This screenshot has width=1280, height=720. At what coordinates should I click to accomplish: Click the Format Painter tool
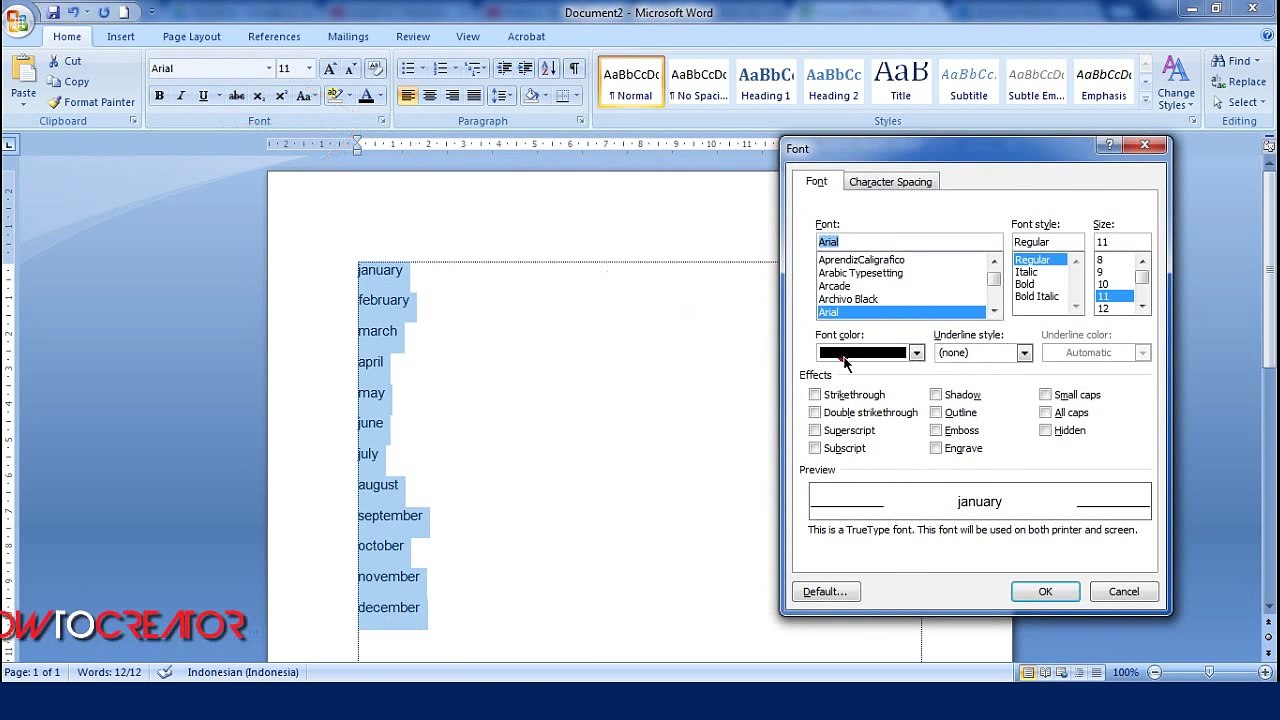[91, 102]
